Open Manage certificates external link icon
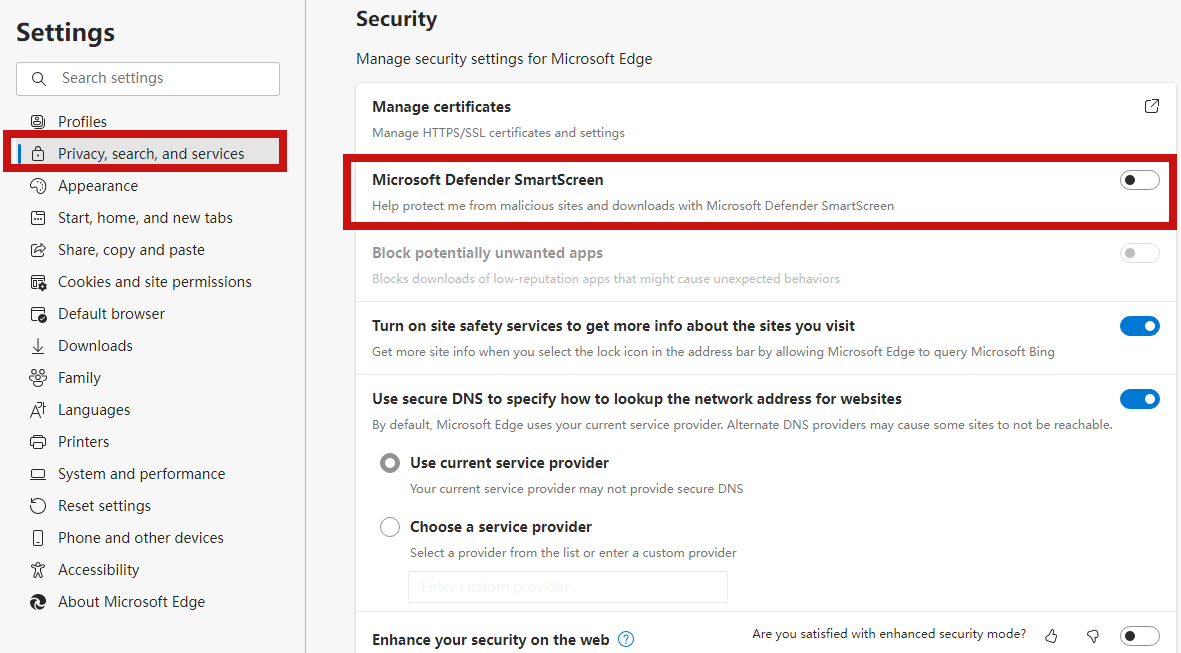1181x653 pixels. pos(1151,105)
